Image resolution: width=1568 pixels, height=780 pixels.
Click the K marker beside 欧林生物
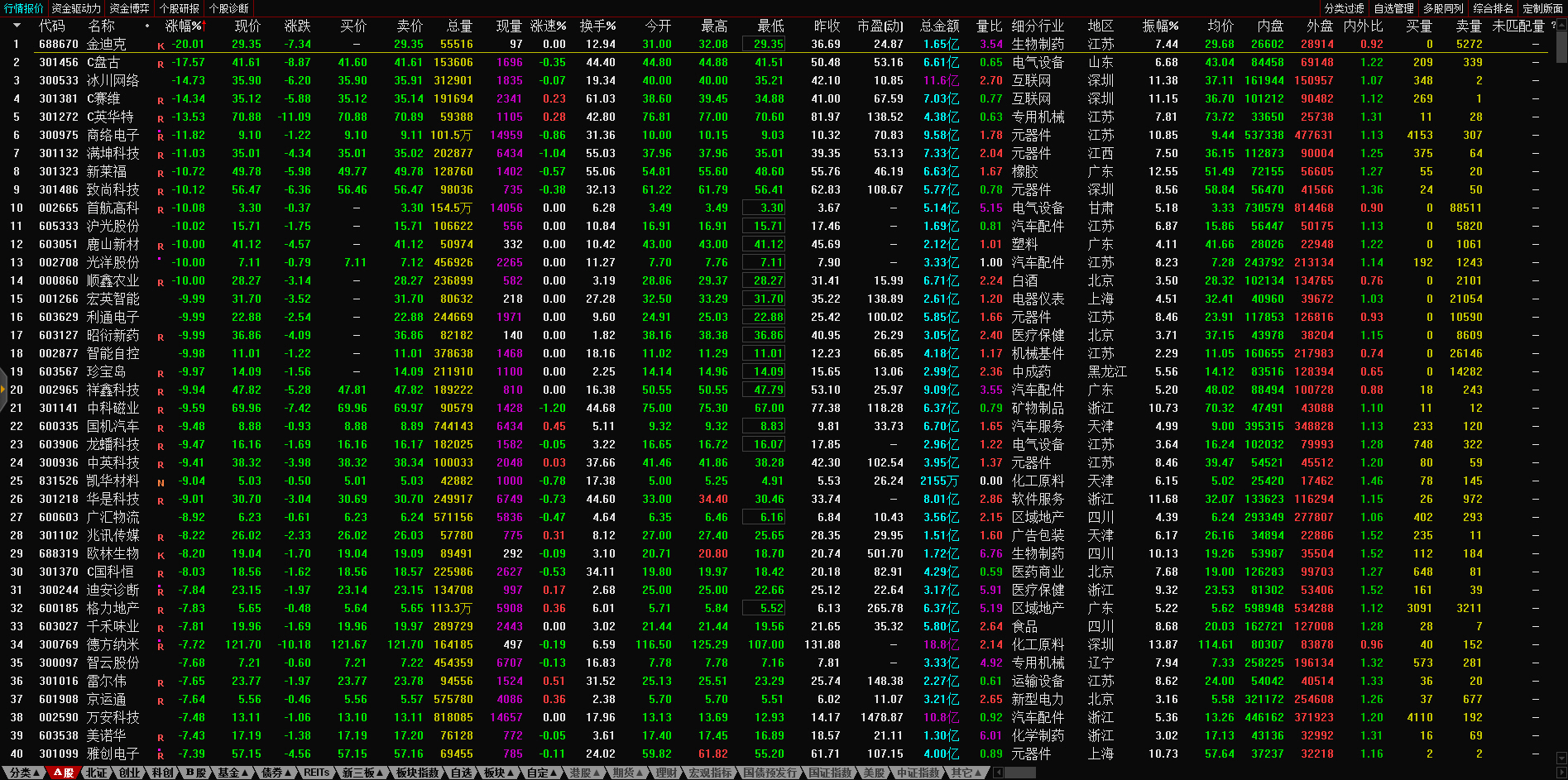pyautogui.click(x=161, y=556)
